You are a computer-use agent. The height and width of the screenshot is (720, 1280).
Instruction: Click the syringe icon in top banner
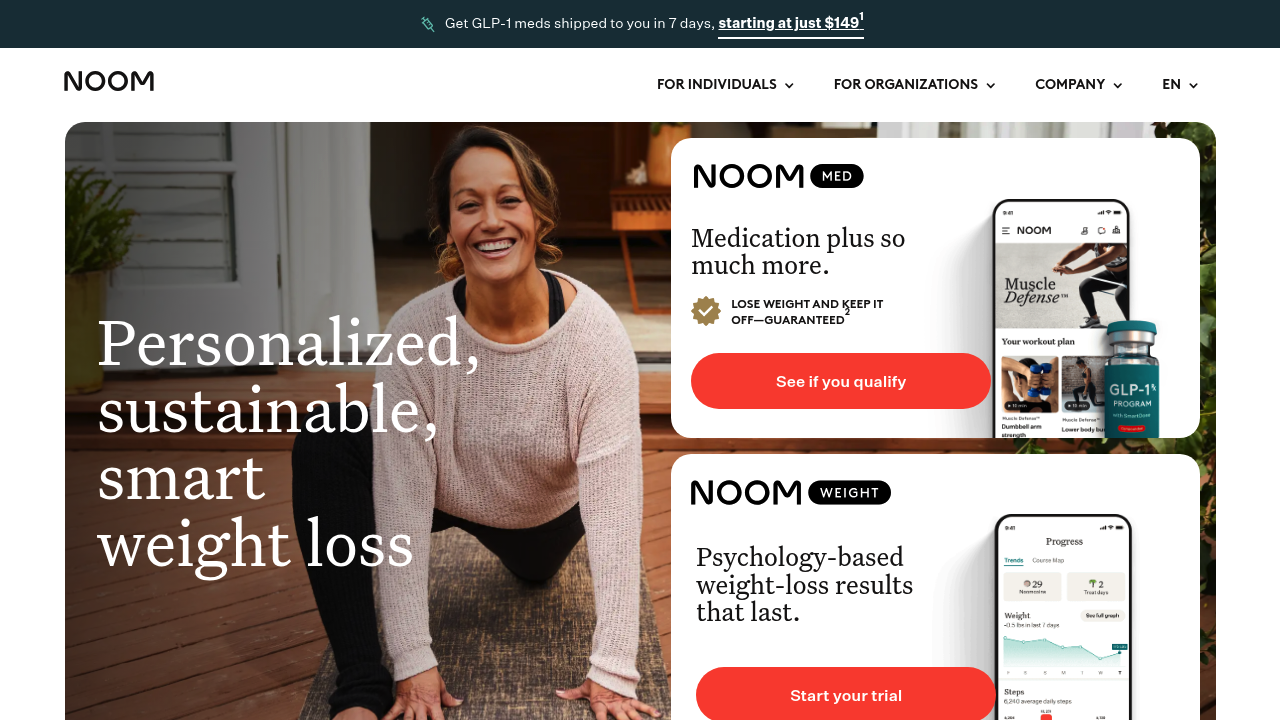[x=428, y=24]
